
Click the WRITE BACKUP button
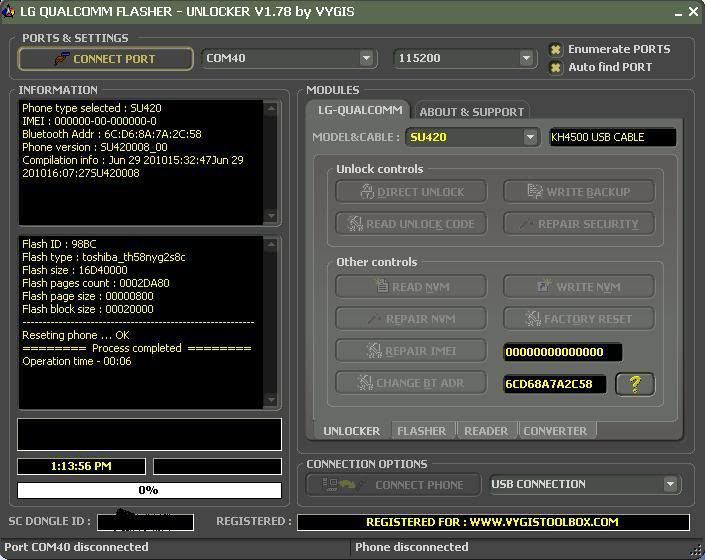579,192
